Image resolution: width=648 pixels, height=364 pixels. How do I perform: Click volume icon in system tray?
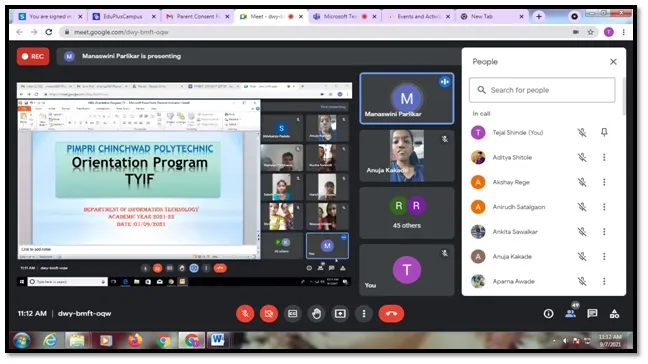tap(565, 341)
